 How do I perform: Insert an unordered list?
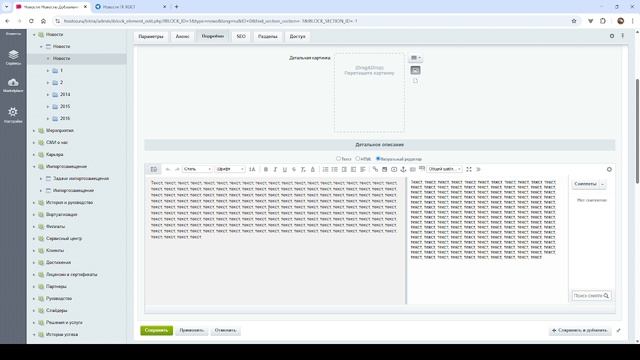coord(335,169)
